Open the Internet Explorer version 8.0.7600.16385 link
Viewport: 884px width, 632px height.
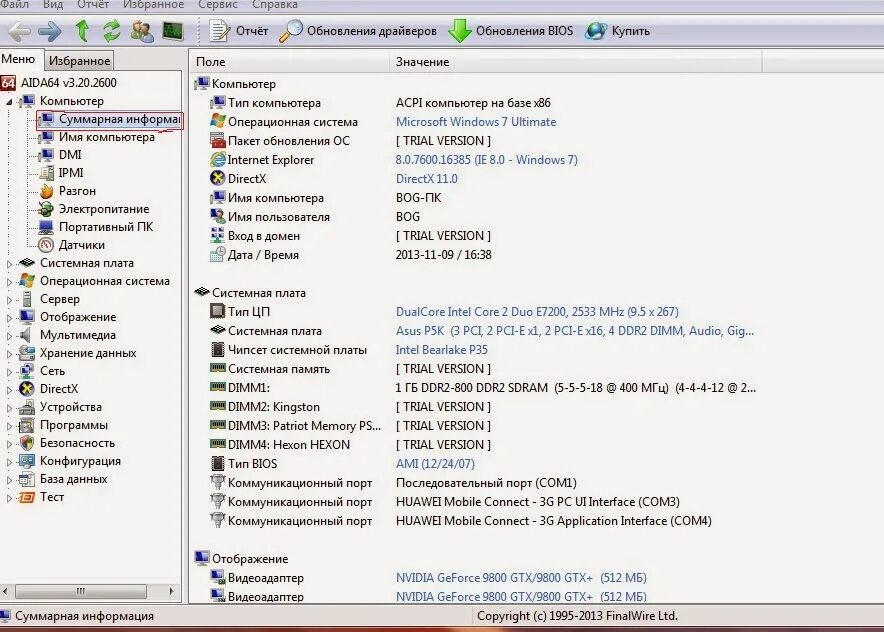pyautogui.click(x=487, y=160)
